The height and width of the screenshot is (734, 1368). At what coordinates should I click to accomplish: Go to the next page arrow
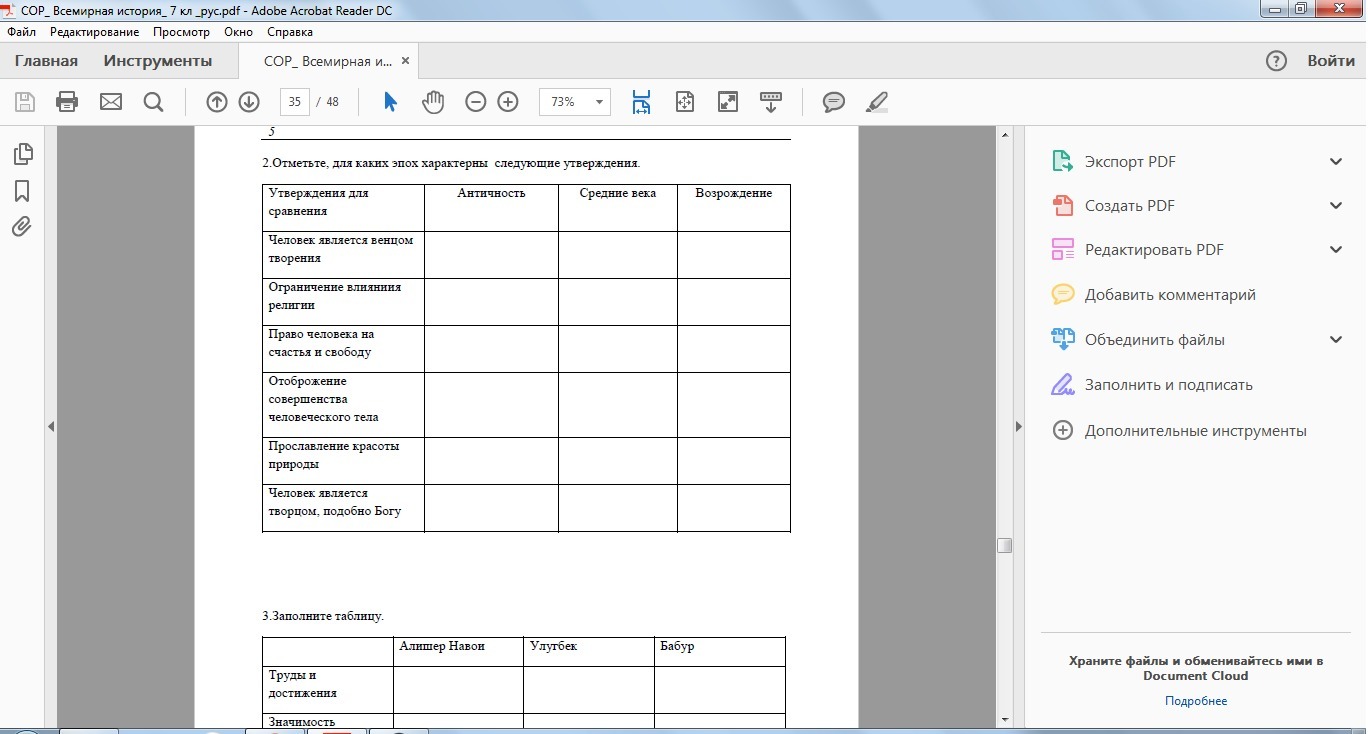pos(249,102)
